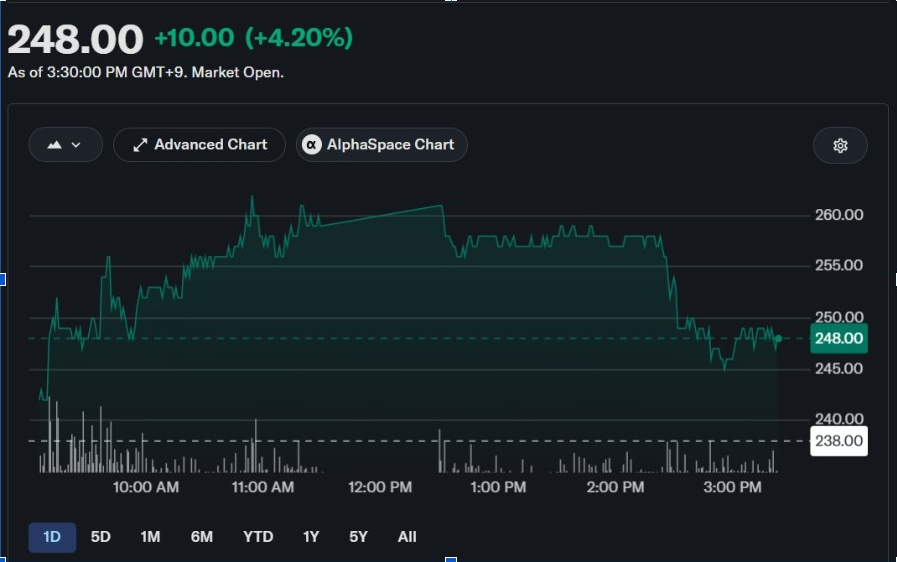Click the 10:00 AM time label
Image resolution: width=897 pixels, height=562 pixels.
pos(146,487)
